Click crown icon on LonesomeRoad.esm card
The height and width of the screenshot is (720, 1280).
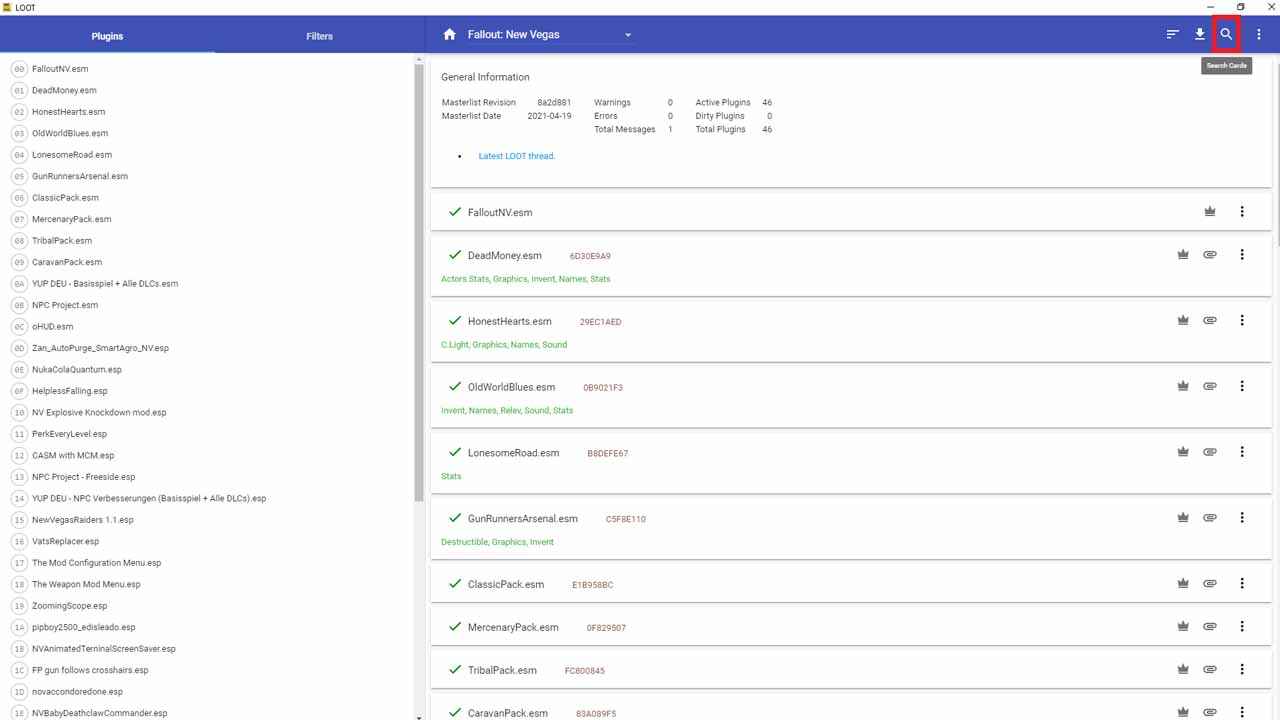1183,452
